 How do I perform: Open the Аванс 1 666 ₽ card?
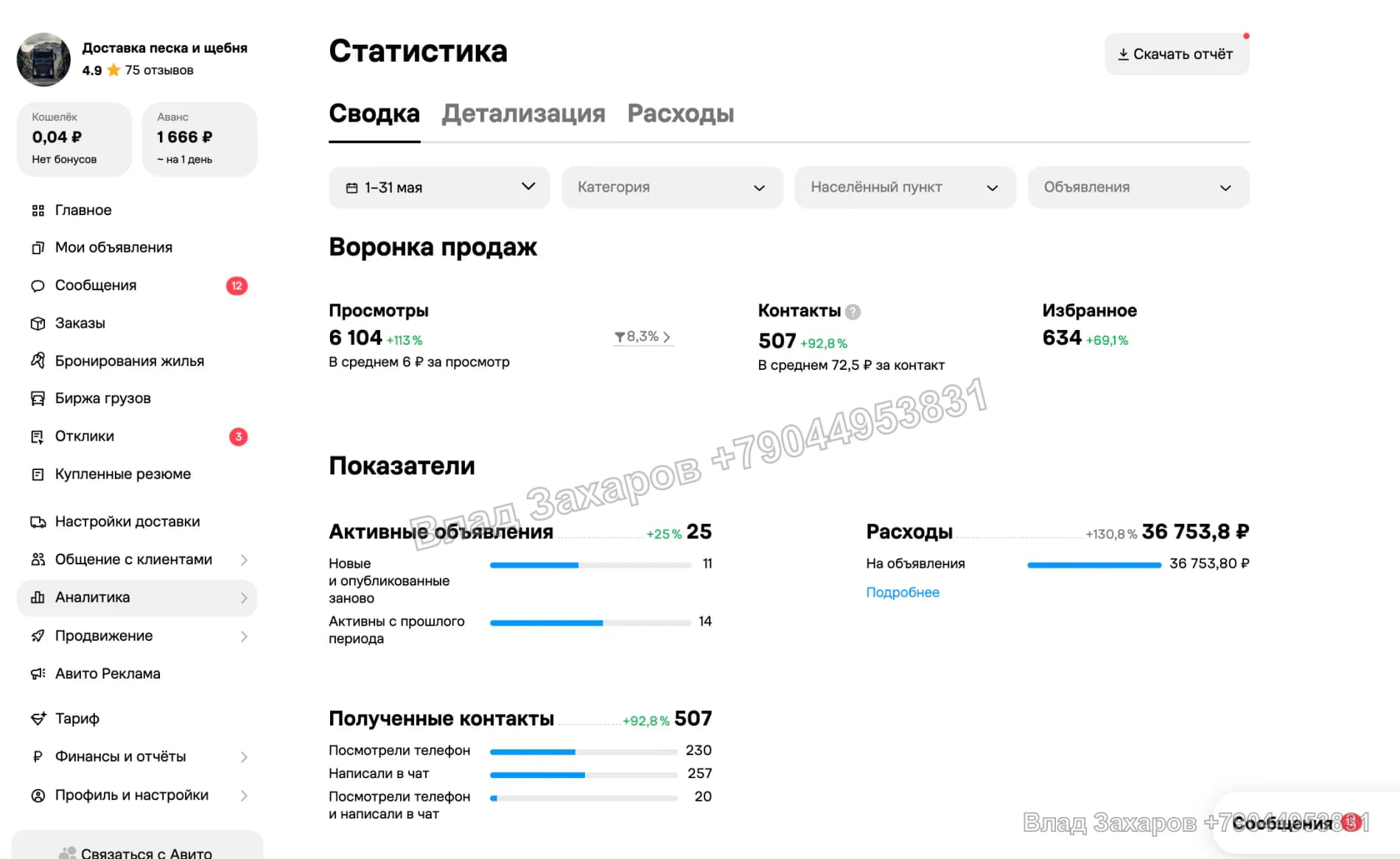click(200, 139)
